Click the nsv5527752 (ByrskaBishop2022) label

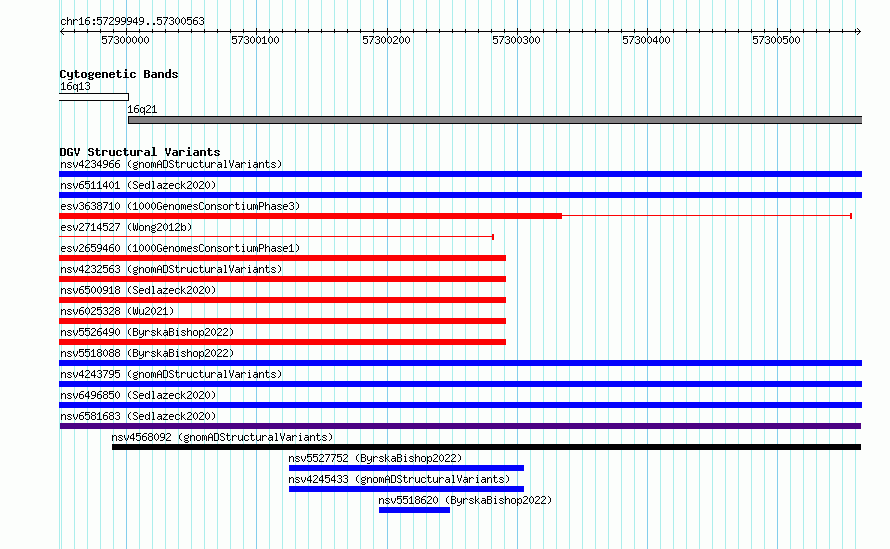(x=375, y=458)
